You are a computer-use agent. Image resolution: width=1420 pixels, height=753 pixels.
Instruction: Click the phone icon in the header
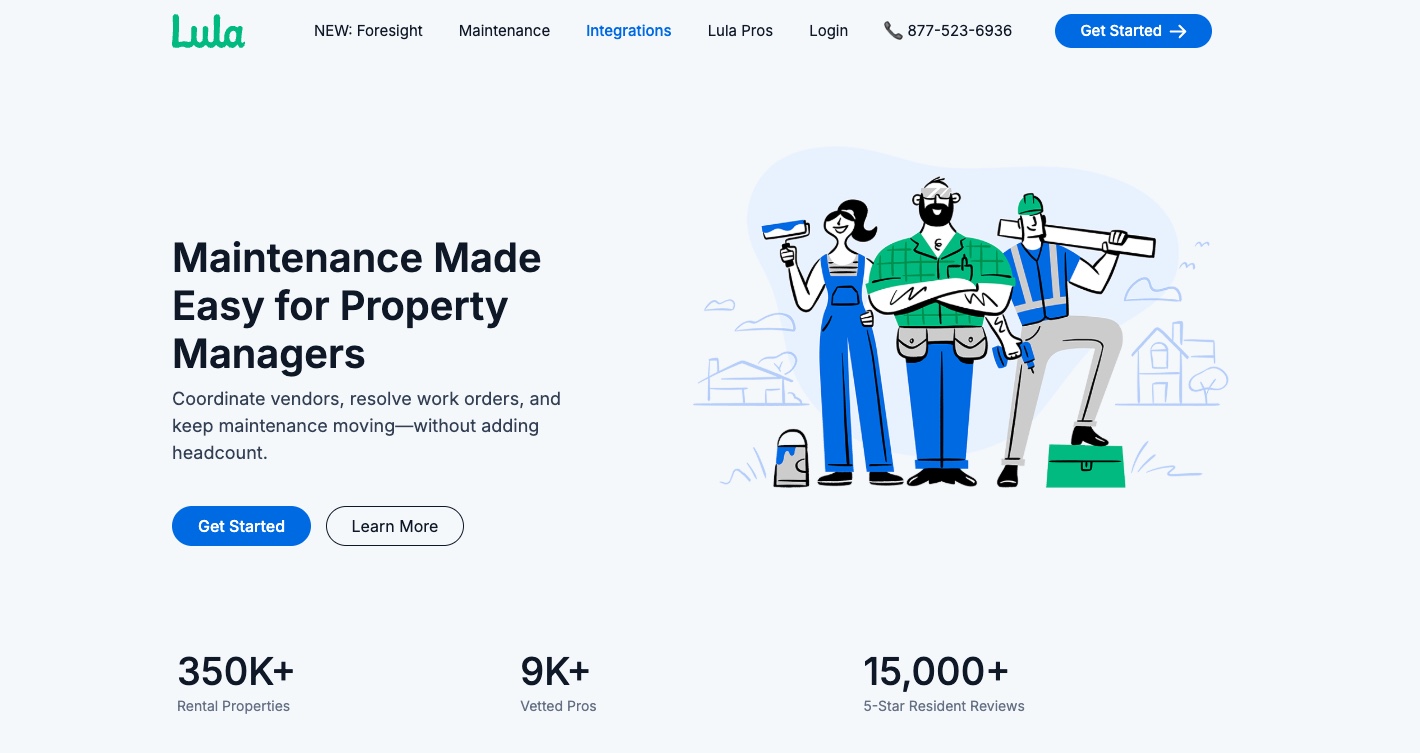coord(893,31)
